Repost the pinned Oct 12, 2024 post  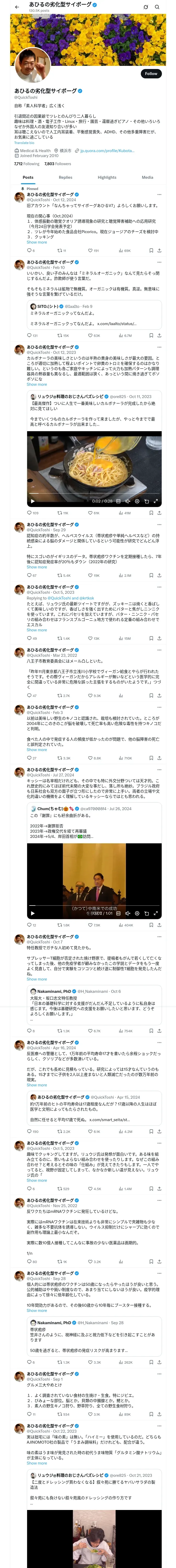[61, 250]
